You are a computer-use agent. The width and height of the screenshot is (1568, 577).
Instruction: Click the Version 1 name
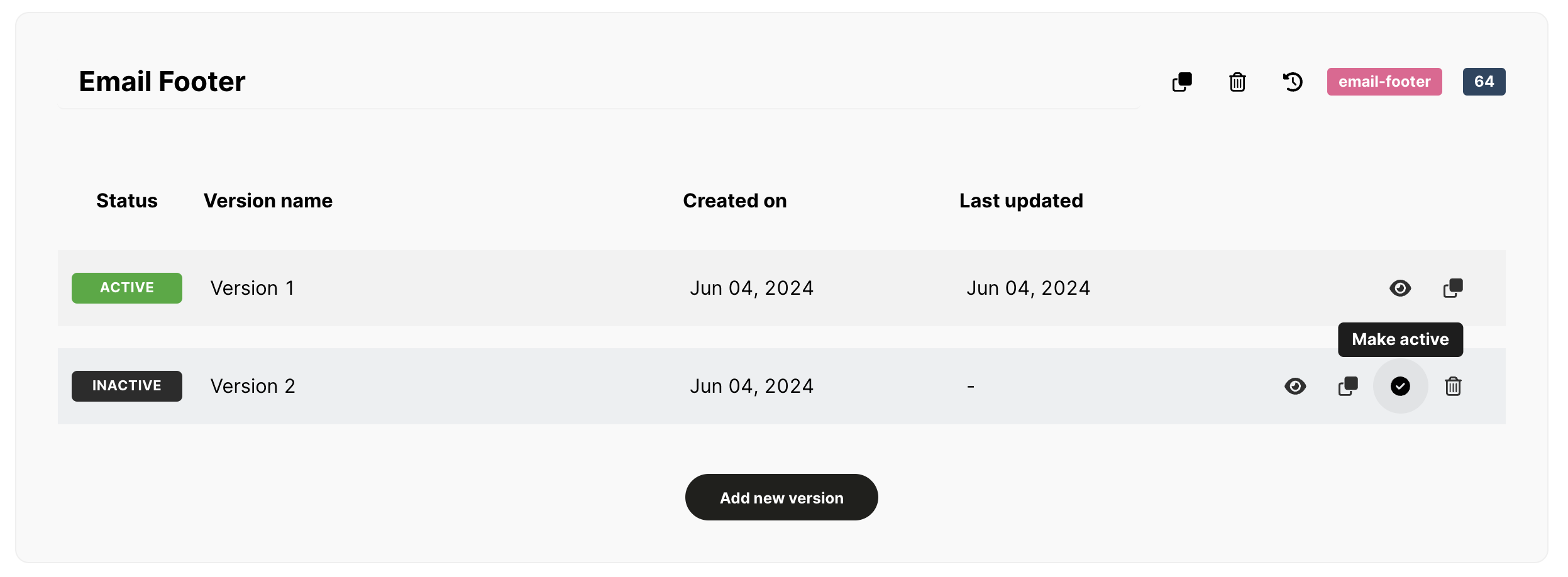pos(252,288)
